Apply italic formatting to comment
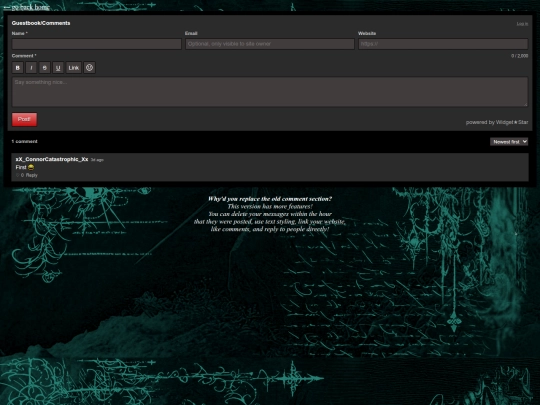 [x=31, y=68]
